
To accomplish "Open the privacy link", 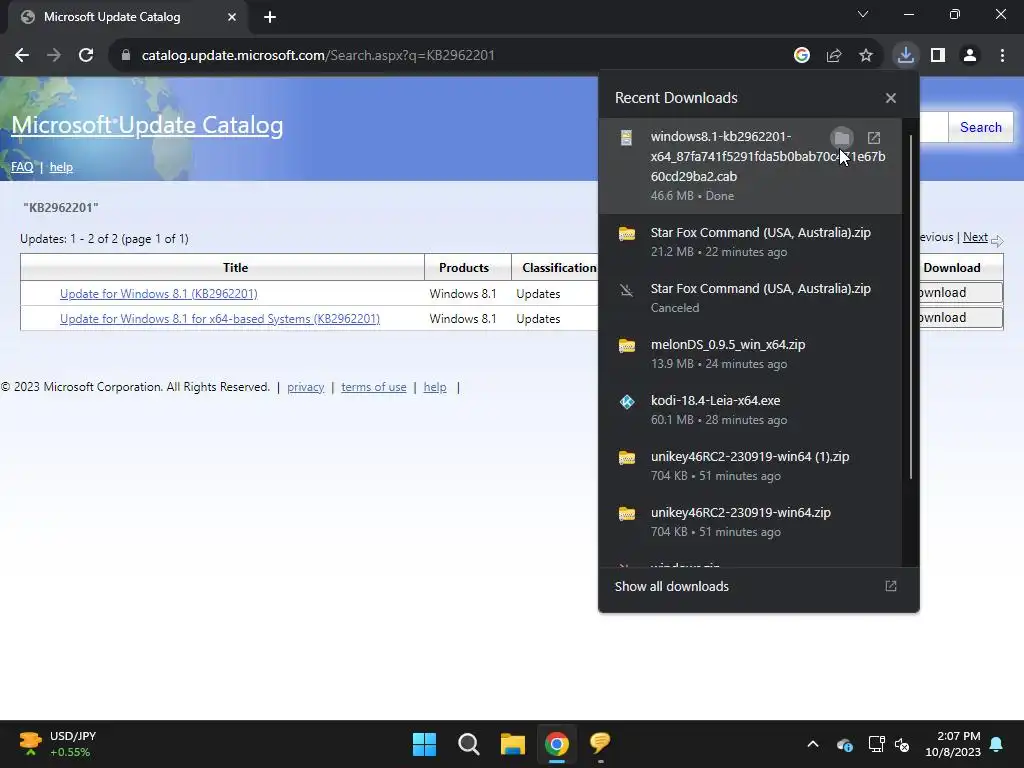I will coord(306,387).
